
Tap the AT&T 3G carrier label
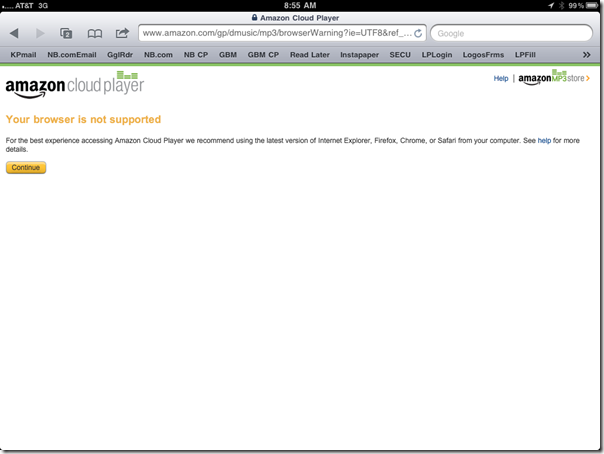31,5
